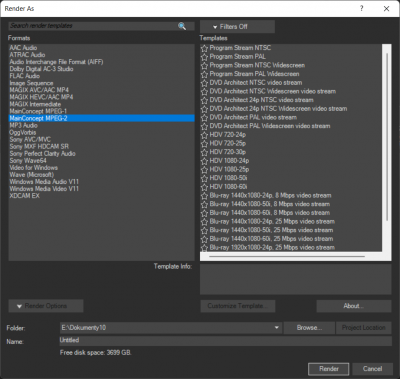
Task: Favorite the Program Stream PAL Widescreen star
Action: pyautogui.click(x=204, y=74)
